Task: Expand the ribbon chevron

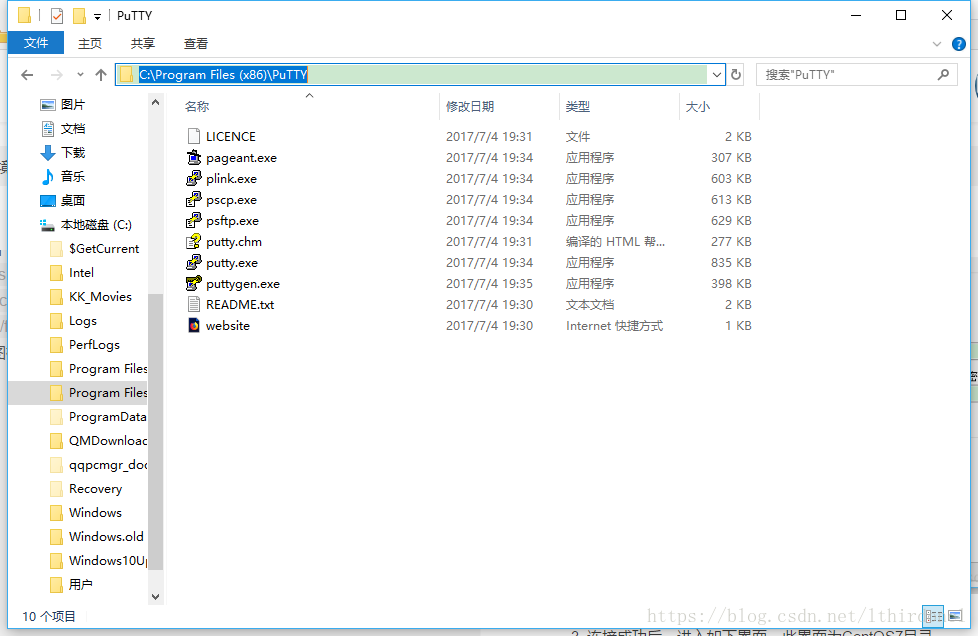Action: pos(937,44)
